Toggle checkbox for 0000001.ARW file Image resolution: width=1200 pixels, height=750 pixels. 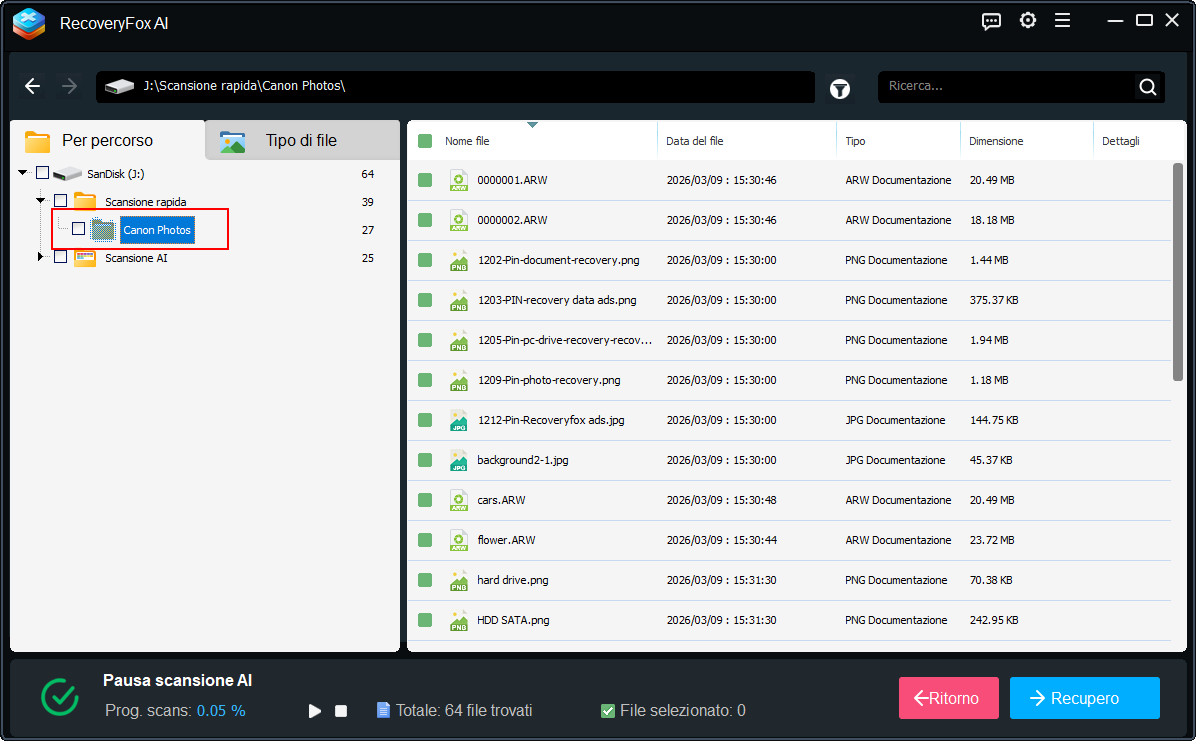(425, 180)
